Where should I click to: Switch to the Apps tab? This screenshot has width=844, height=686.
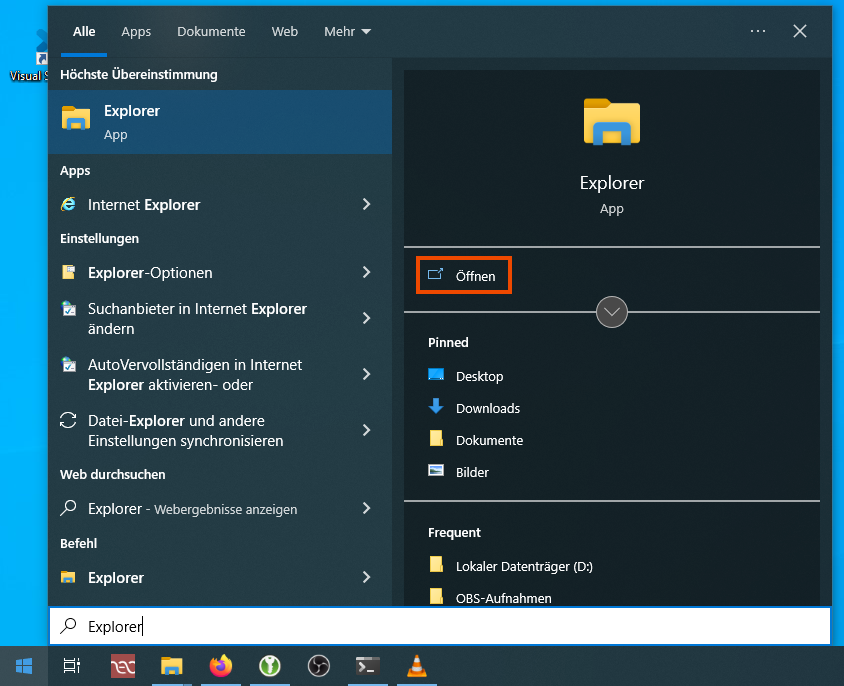tap(136, 32)
